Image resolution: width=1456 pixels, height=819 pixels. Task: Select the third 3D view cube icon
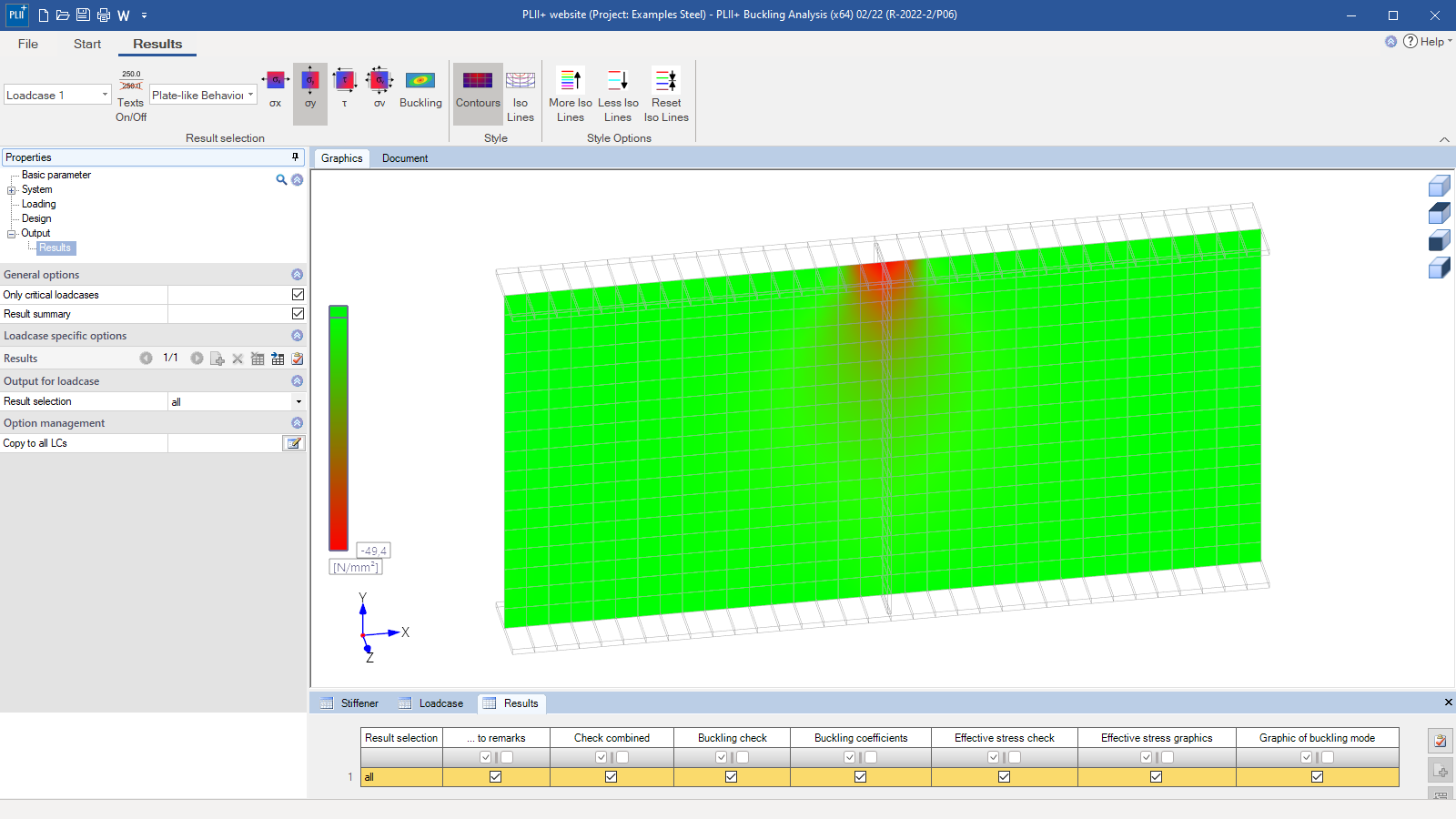coord(1439,240)
